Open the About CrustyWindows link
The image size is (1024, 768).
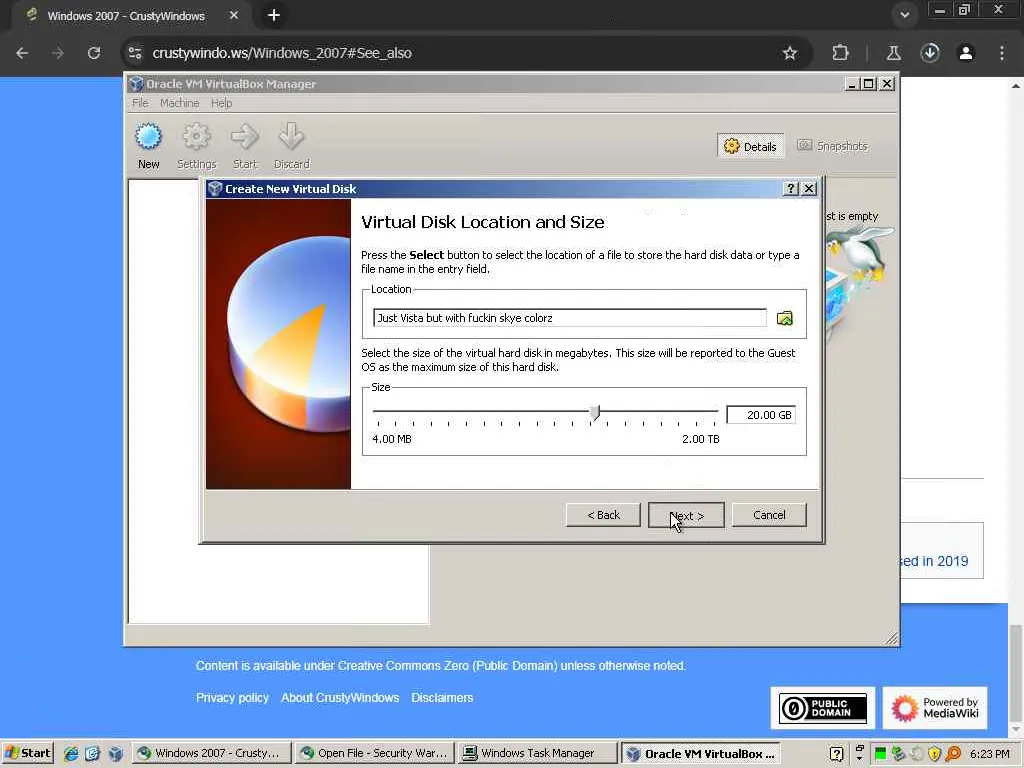340,697
